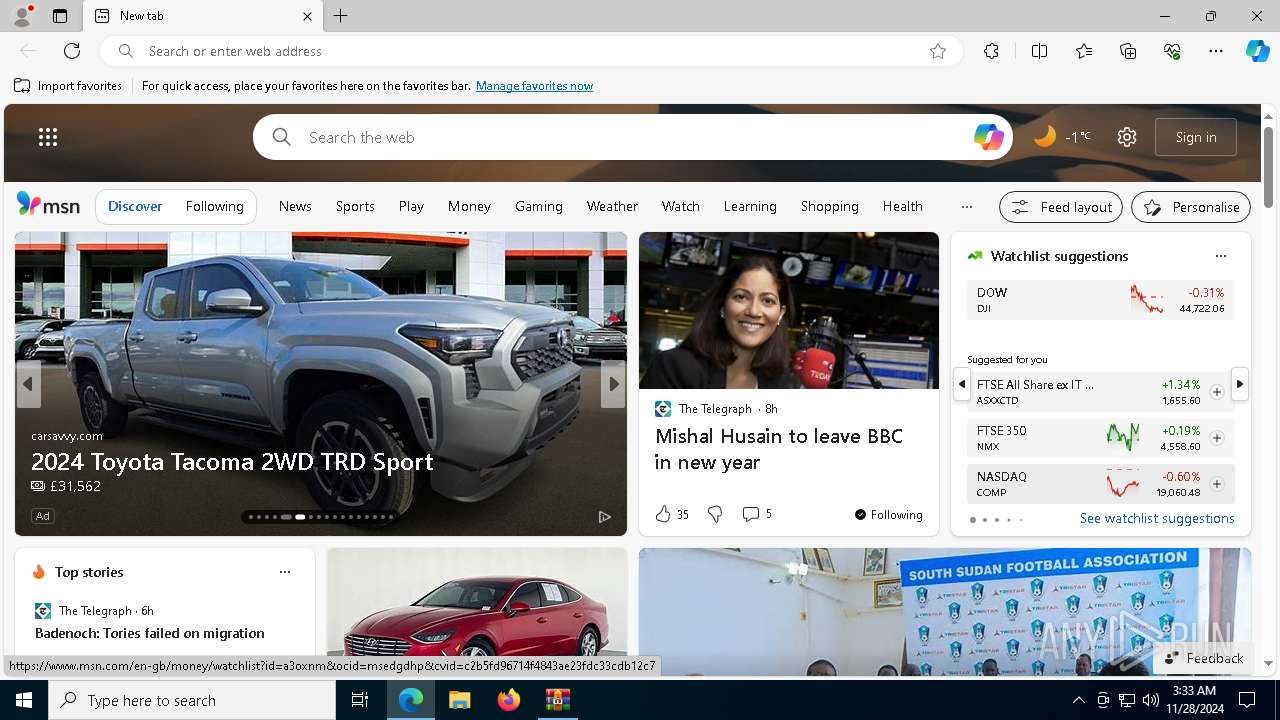The image size is (1280, 720).
Task: Add NASDAQ to watchlist
Action: tap(1217, 484)
